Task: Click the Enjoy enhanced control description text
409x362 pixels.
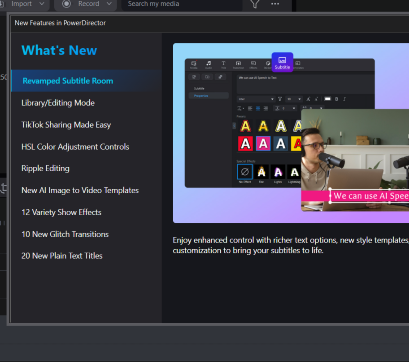Action: (291, 245)
